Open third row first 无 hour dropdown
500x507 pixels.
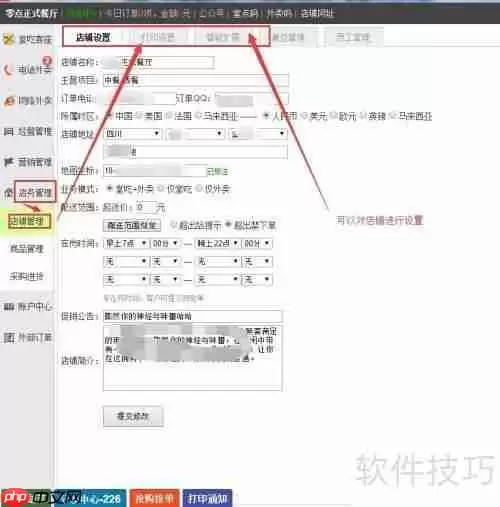pyautogui.click(x=126, y=279)
